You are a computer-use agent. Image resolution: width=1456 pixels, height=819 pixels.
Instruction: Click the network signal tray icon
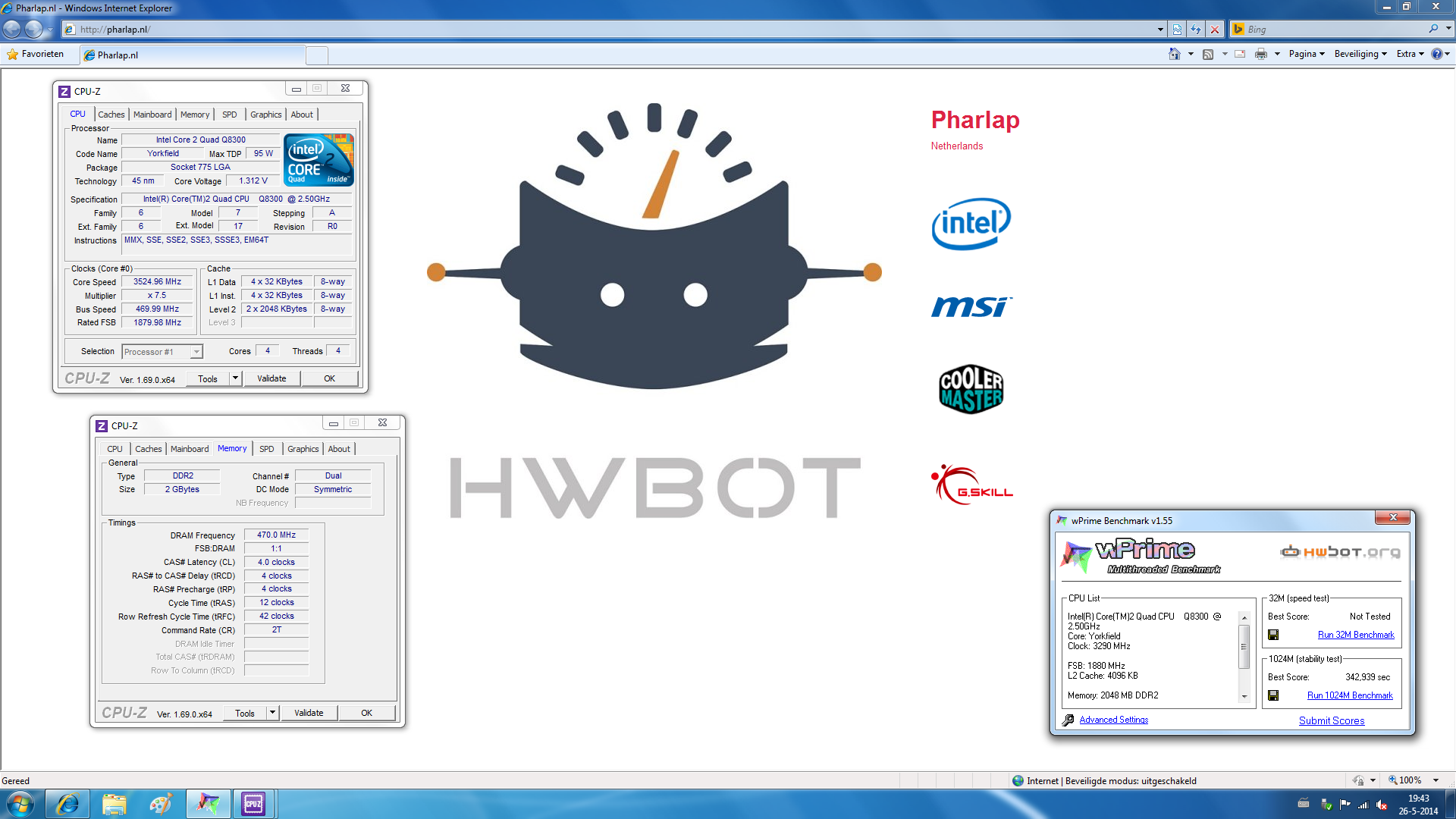[x=1363, y=805]
